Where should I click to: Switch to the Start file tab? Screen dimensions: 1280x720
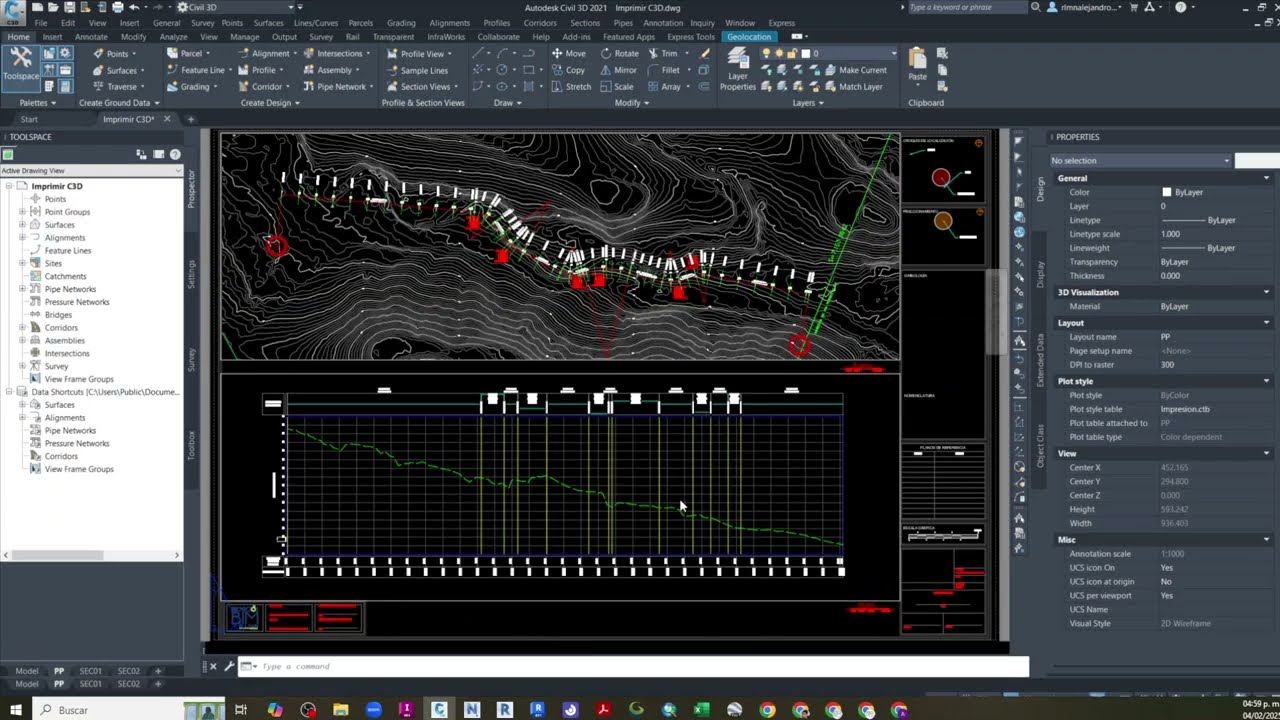30,119
